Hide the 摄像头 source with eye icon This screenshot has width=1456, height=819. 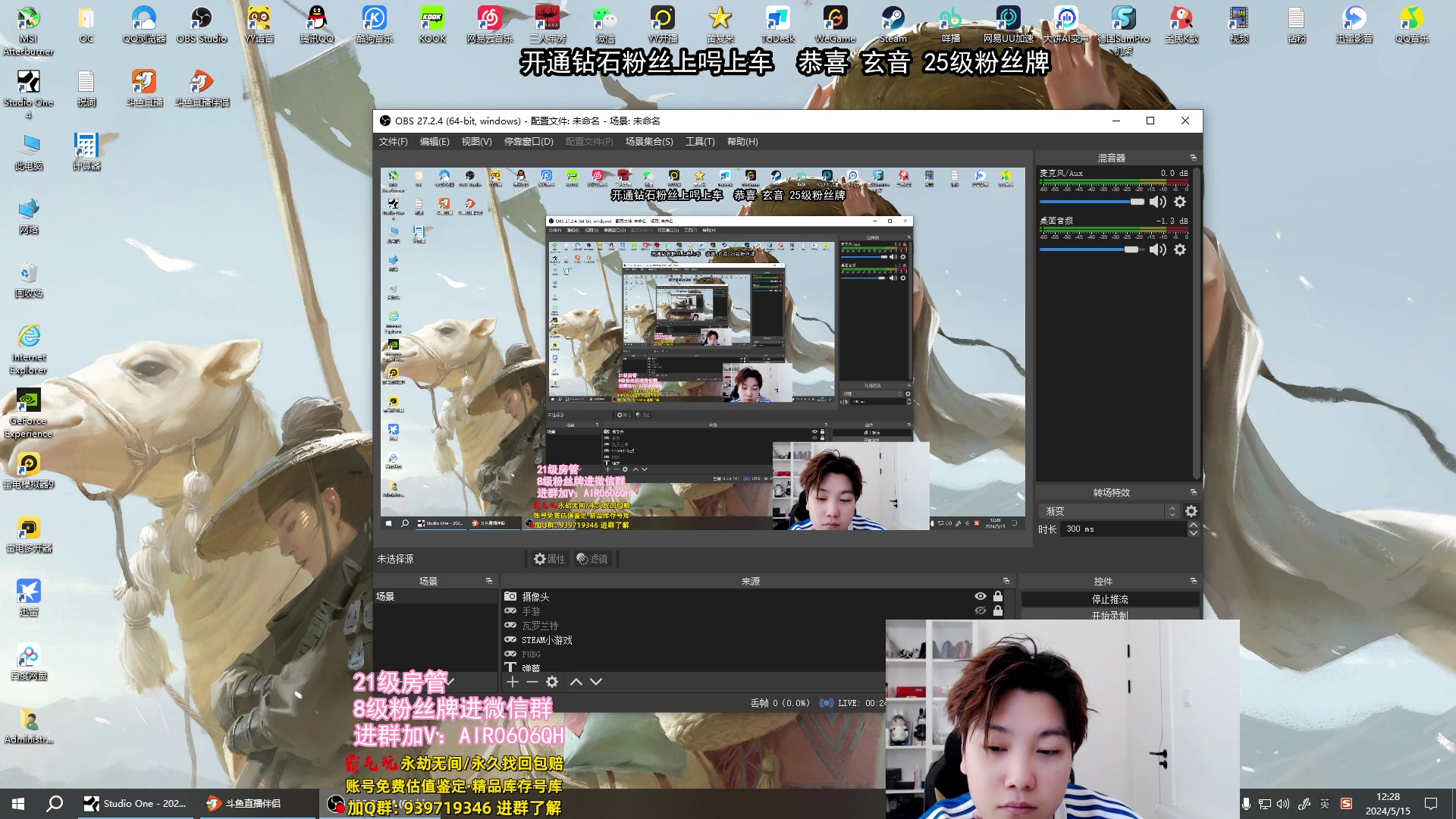[x=981, y=596]
